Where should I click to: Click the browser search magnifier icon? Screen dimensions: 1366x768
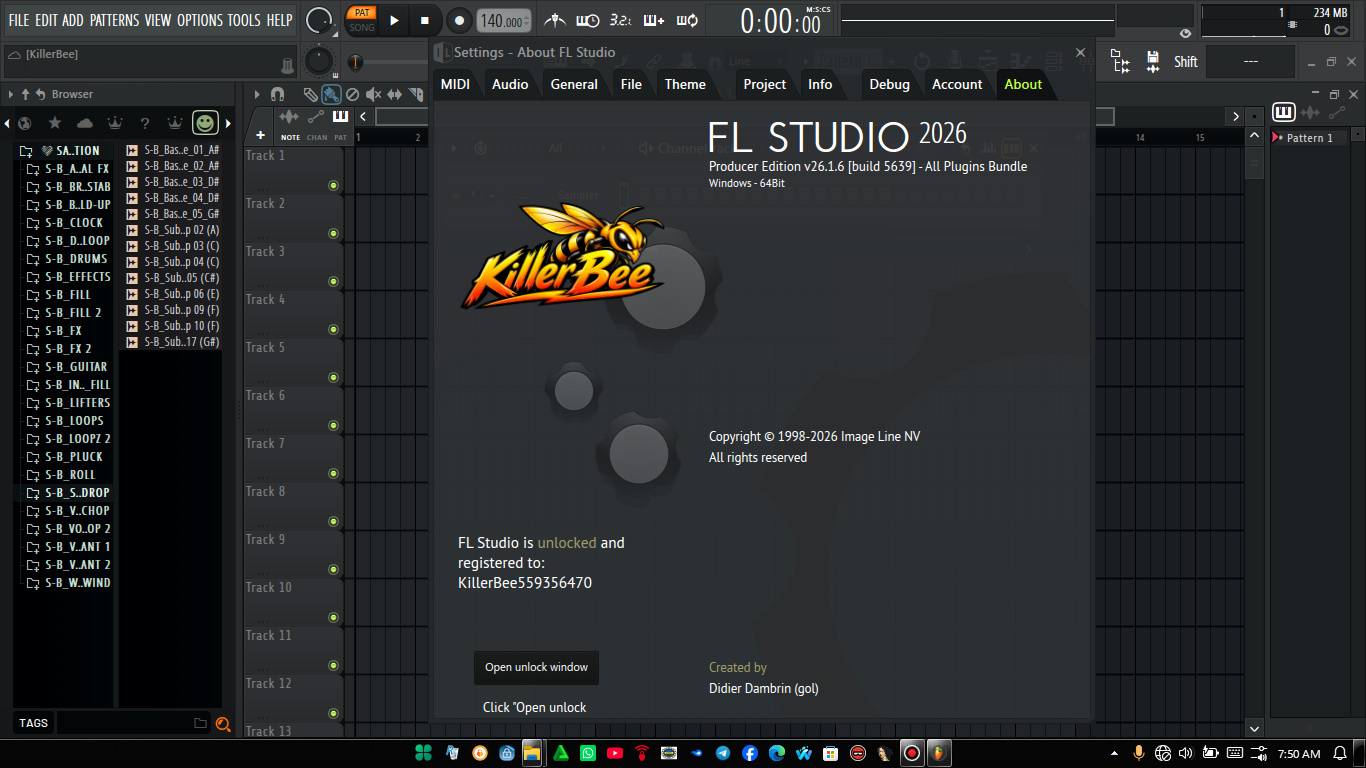(x=223, y=724)
